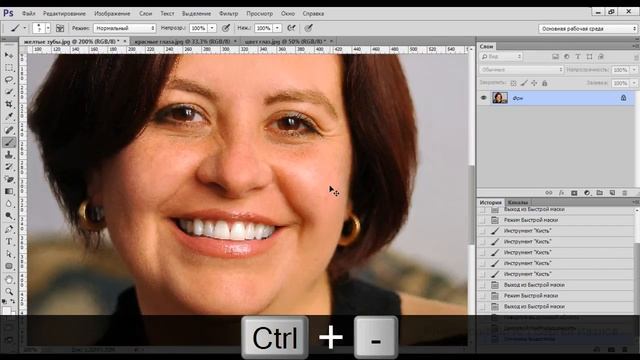Create a new layer group
The image size is (640, 360).
point(600,193)
